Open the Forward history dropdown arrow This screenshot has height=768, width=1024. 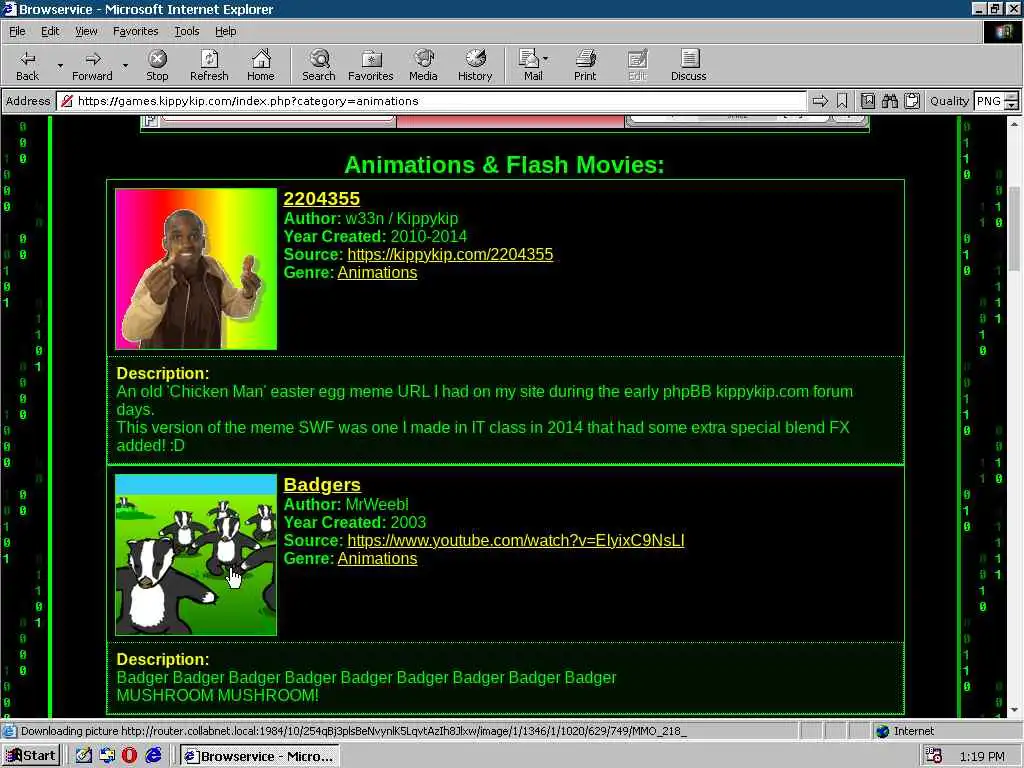click(125, 65)
